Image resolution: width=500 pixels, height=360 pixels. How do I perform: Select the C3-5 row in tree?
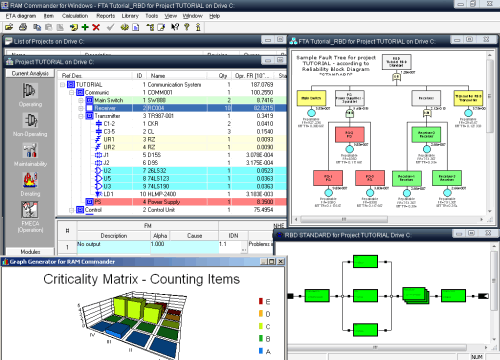pos(172,132)
